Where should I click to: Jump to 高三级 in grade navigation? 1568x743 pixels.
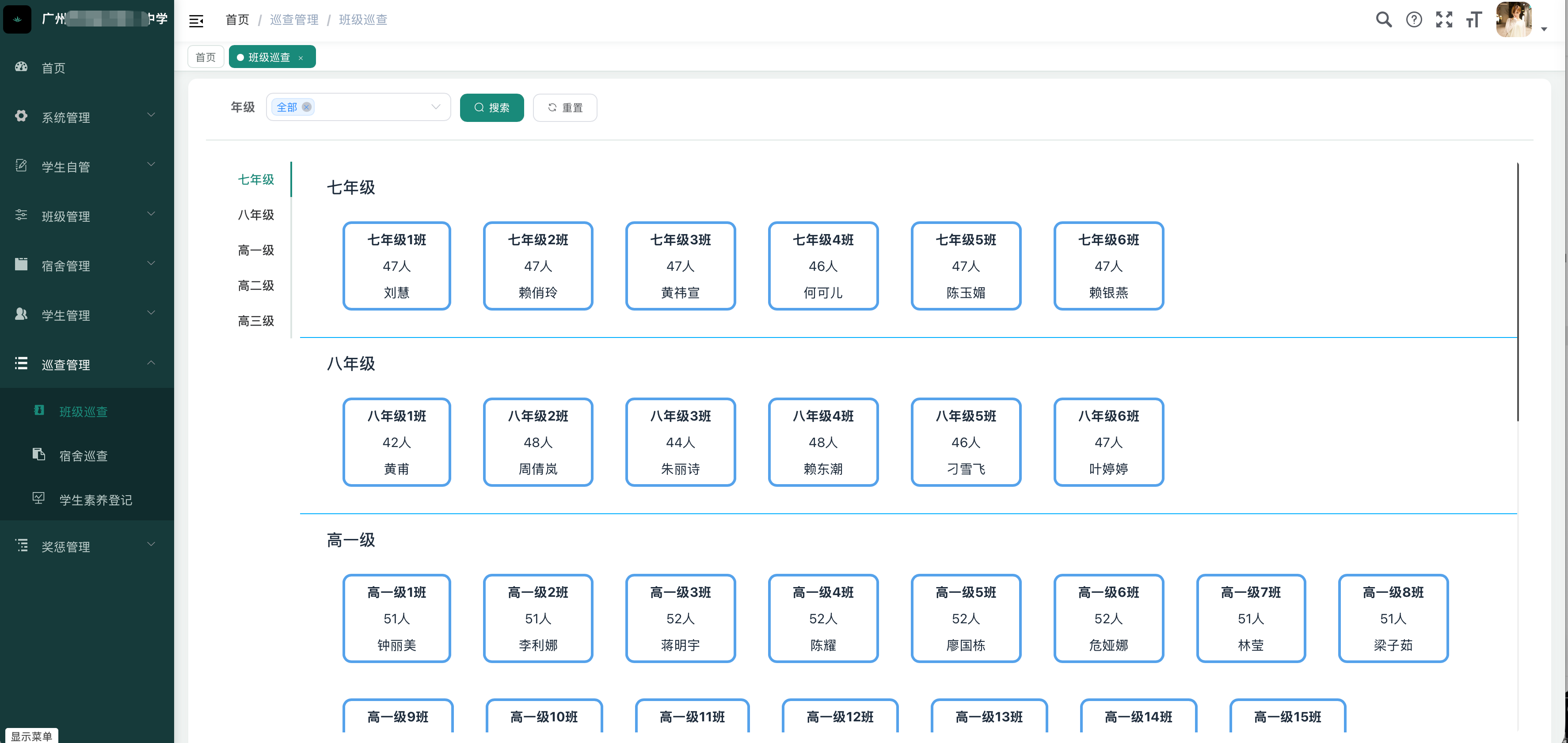pos(255,321)
